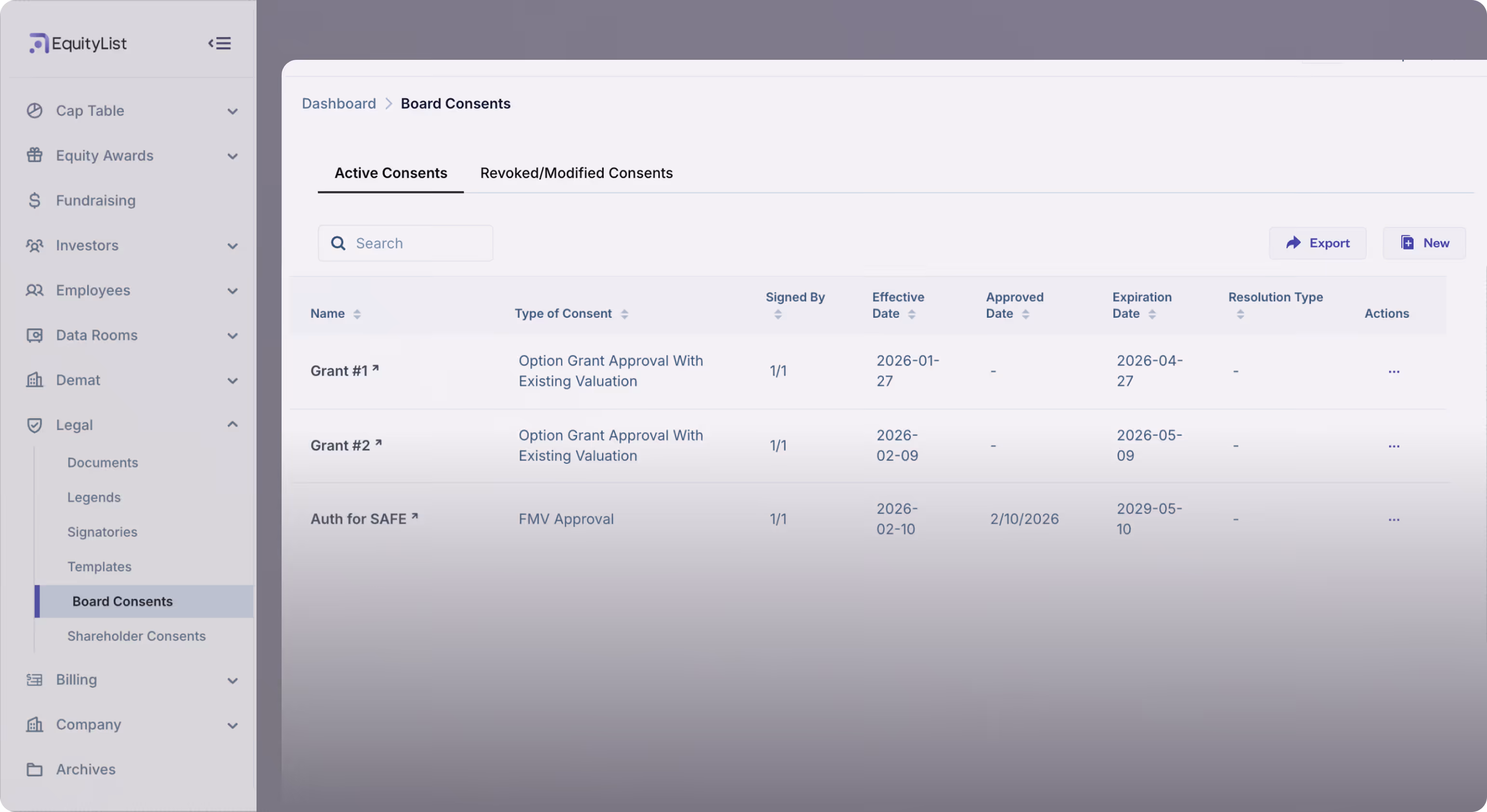1487x812 pixels.
Task: Click the Fundraising dollar icon
Action: pos(34,200)
